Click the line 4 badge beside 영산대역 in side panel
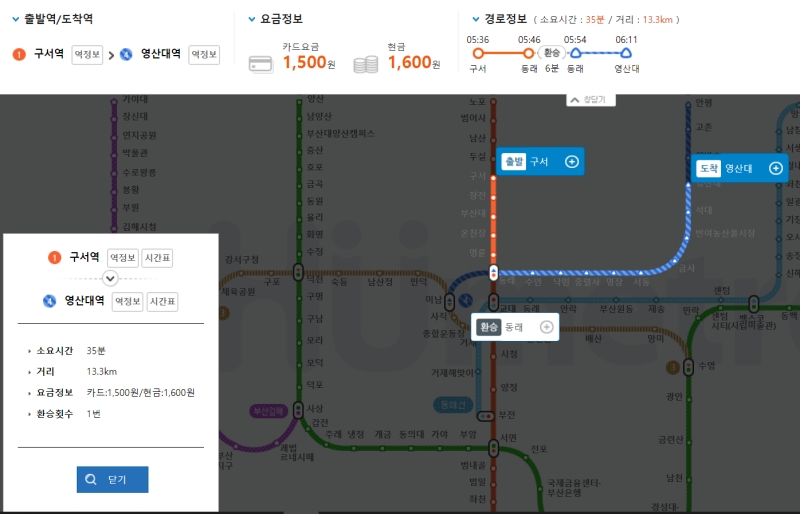Viewport: 800px width, 514px height. (x=49, y=301)
